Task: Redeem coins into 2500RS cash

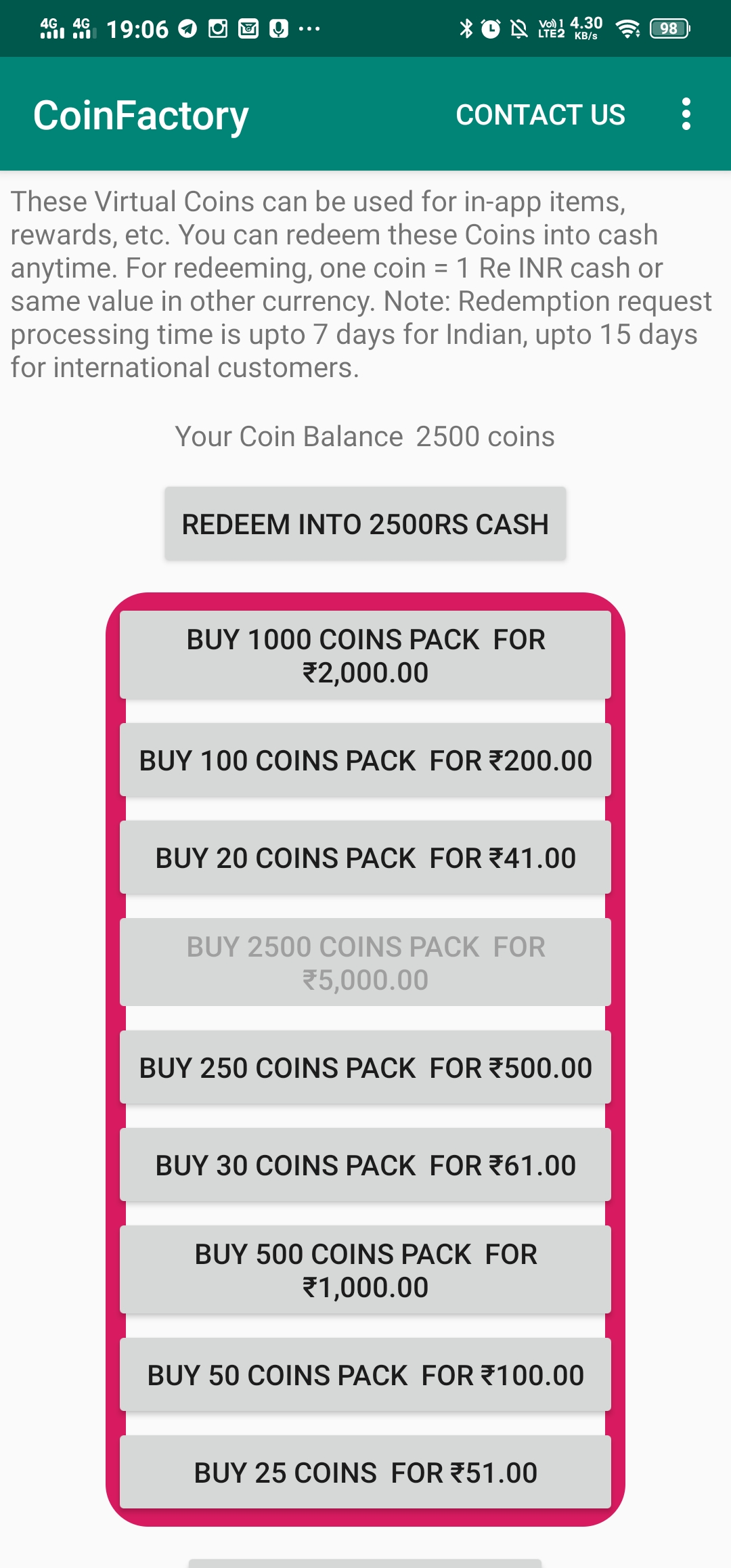Action: coord(365,524)
